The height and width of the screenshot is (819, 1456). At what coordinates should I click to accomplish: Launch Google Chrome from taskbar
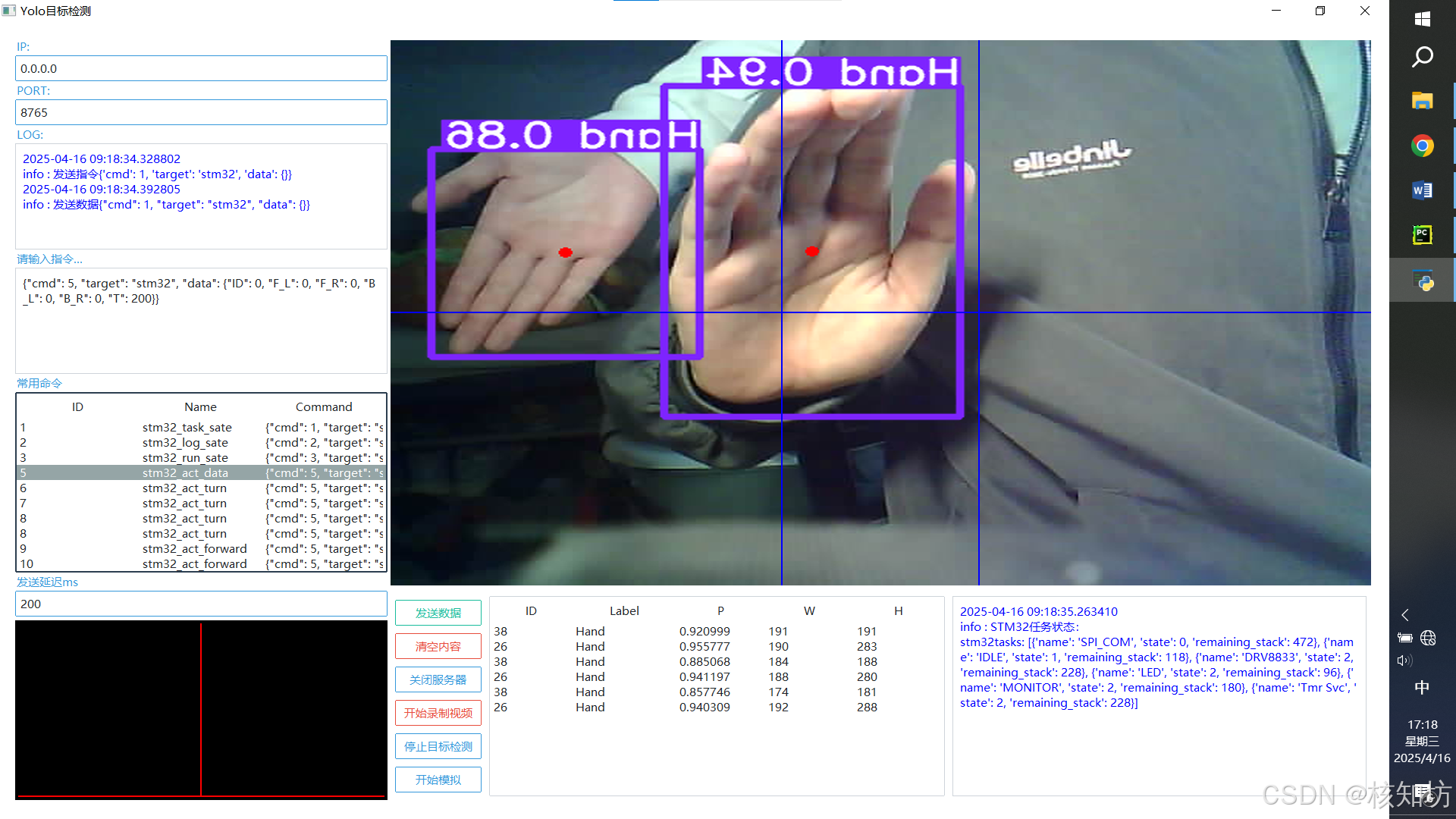[x=1422, y=146]
